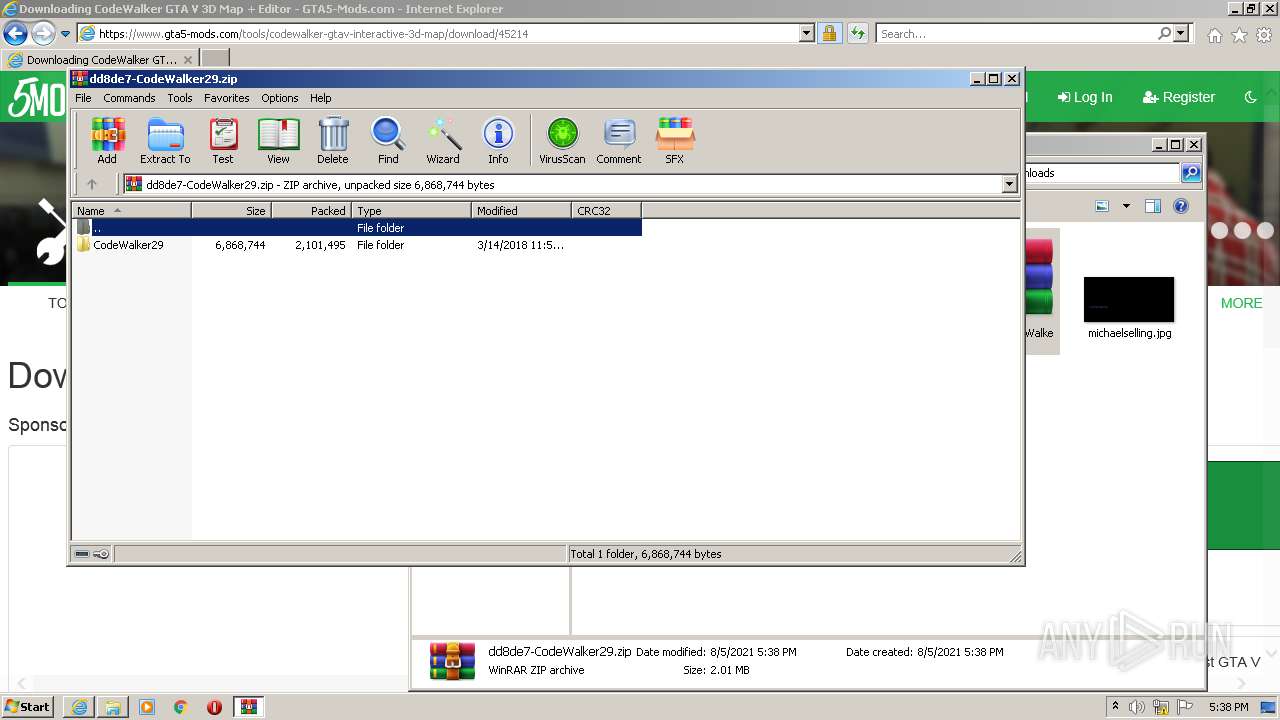The width and height of the screenshot is (1280, 720).
Task: Select the parent folder '..' row
Action: (x=357, y=228)
